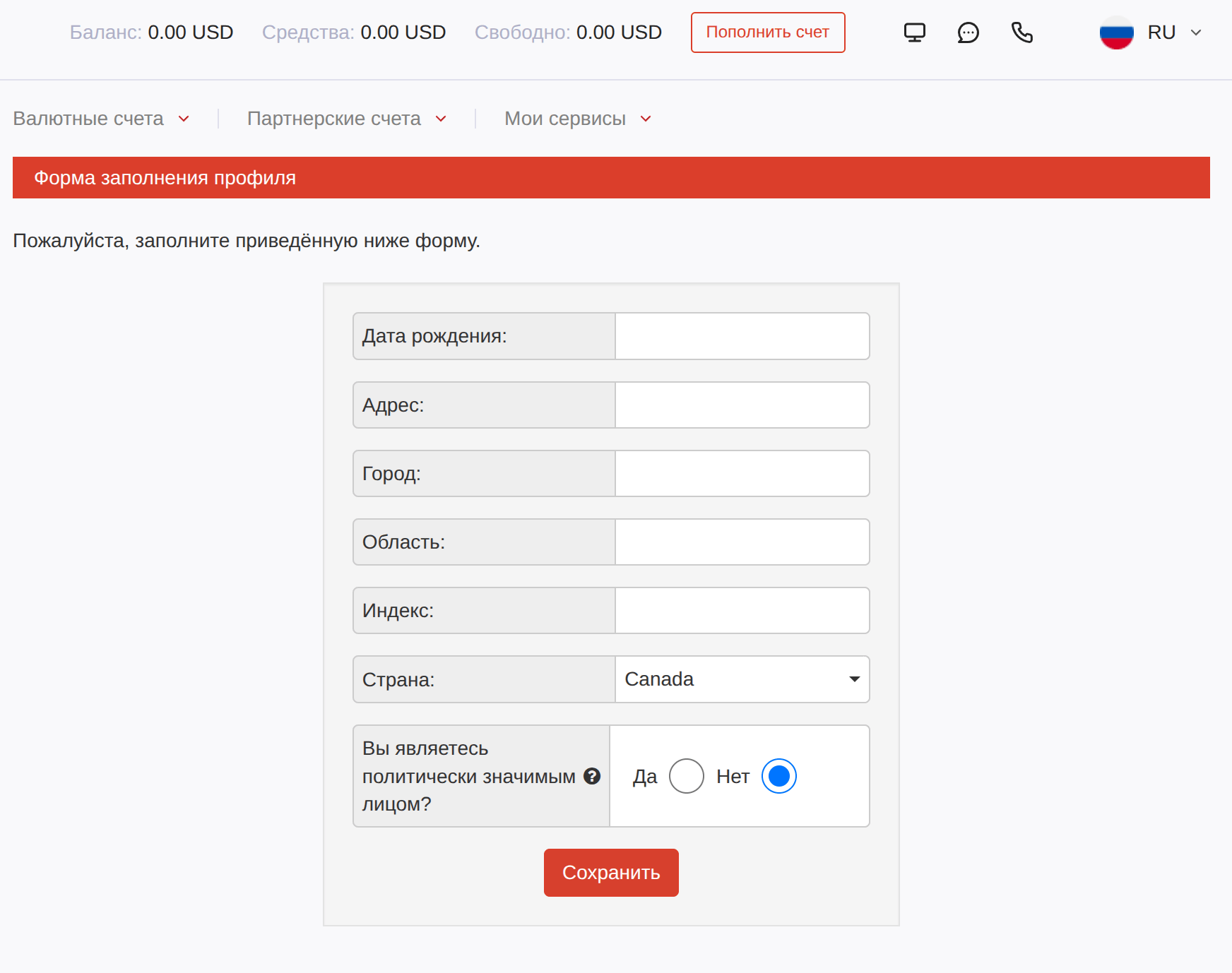This screenshot has height=973, width=1232.
Task: Open the 'Страна' country dropdown
Action: click(x=742, y=679)
